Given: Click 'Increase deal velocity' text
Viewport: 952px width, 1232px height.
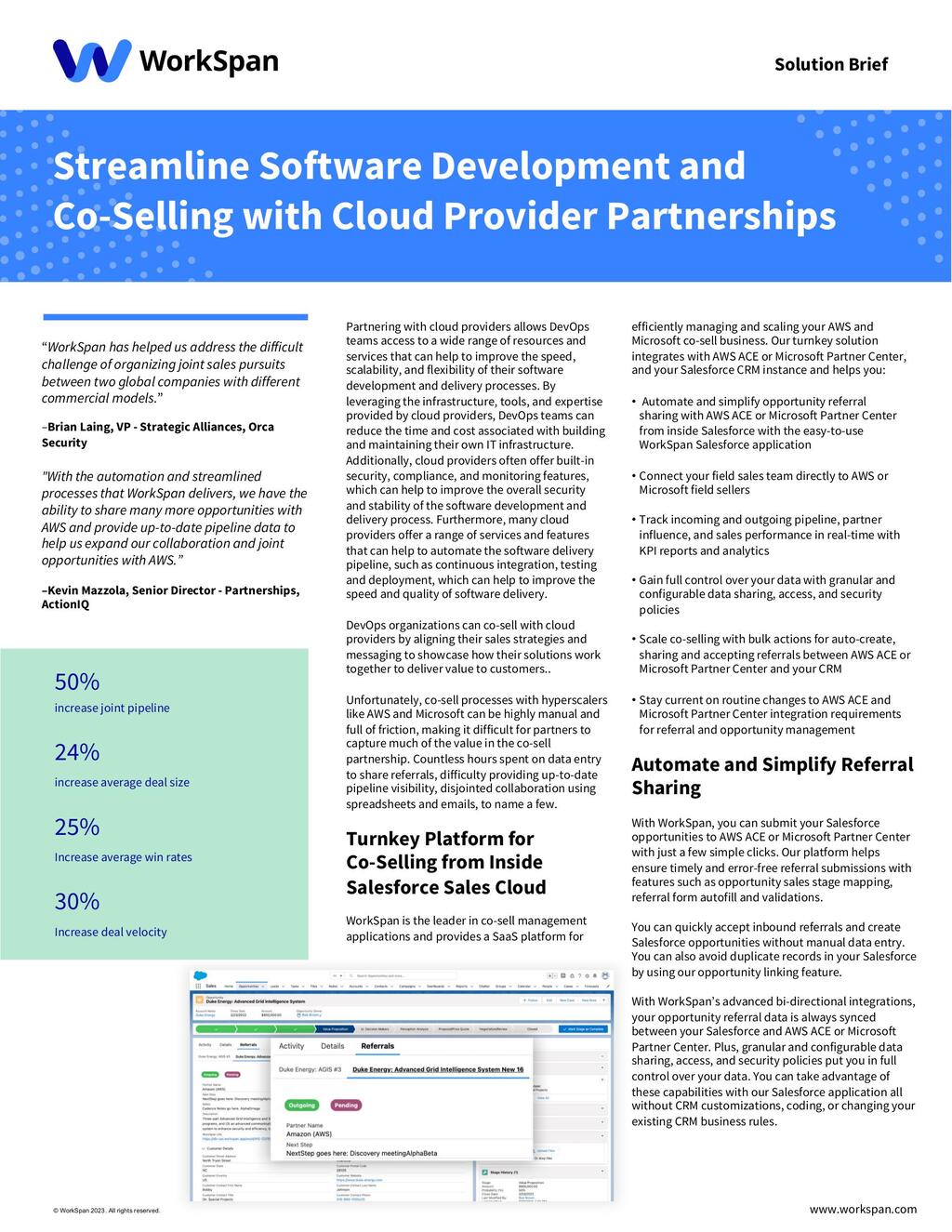Looking at the screenshot, I should 111,932.
